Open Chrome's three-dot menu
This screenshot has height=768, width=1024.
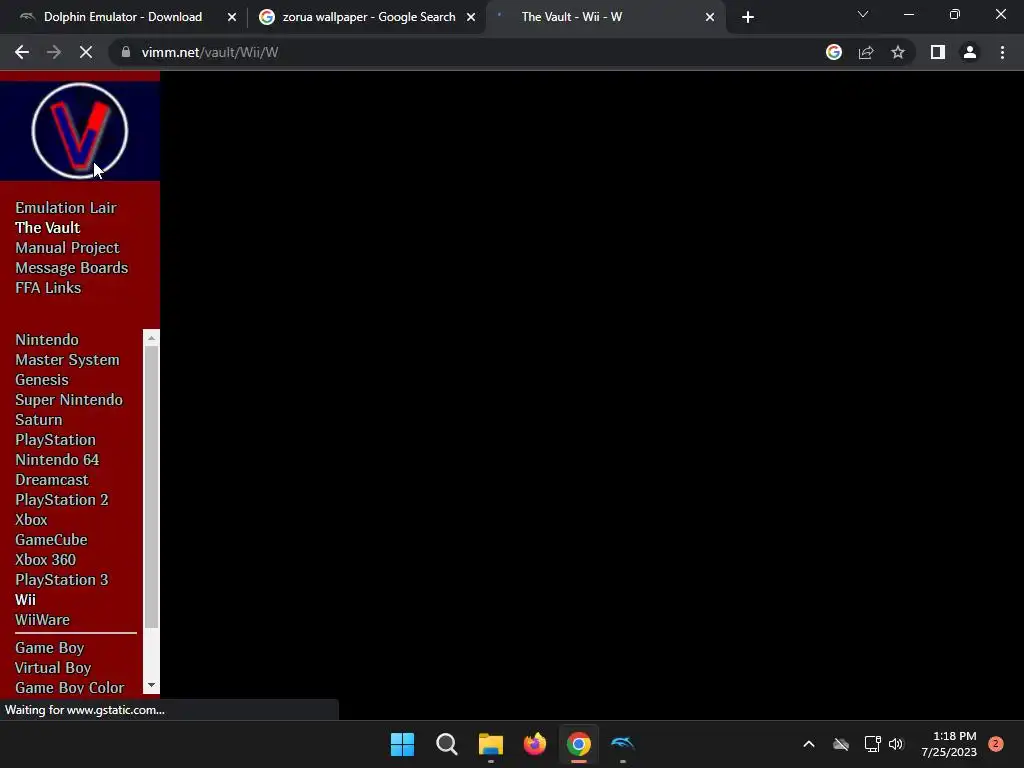pyautogui.click(x=1002, y=52)
